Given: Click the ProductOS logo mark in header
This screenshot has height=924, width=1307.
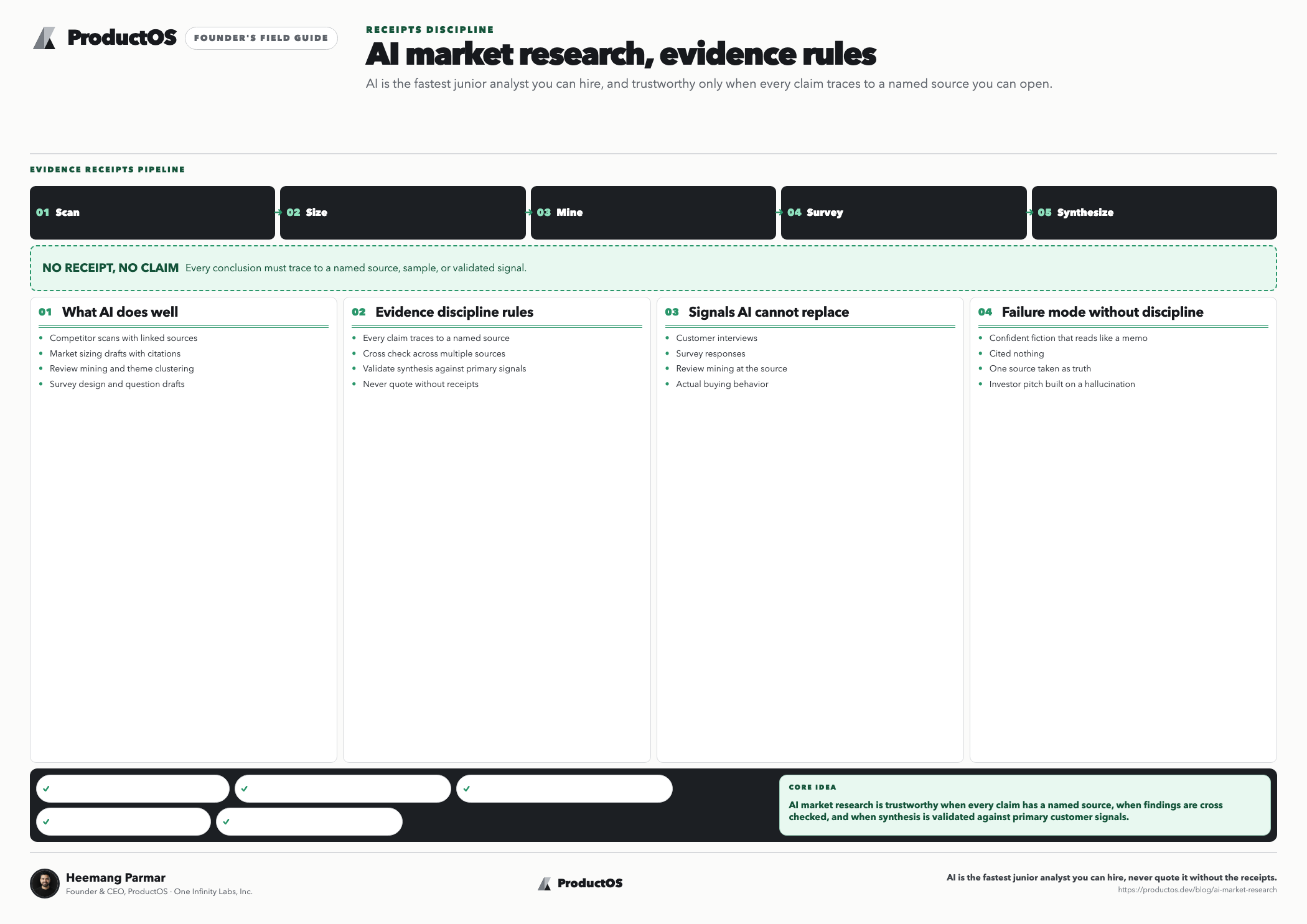Looking at the screenshot, I should pyautogui.click(x=44, y=38).
